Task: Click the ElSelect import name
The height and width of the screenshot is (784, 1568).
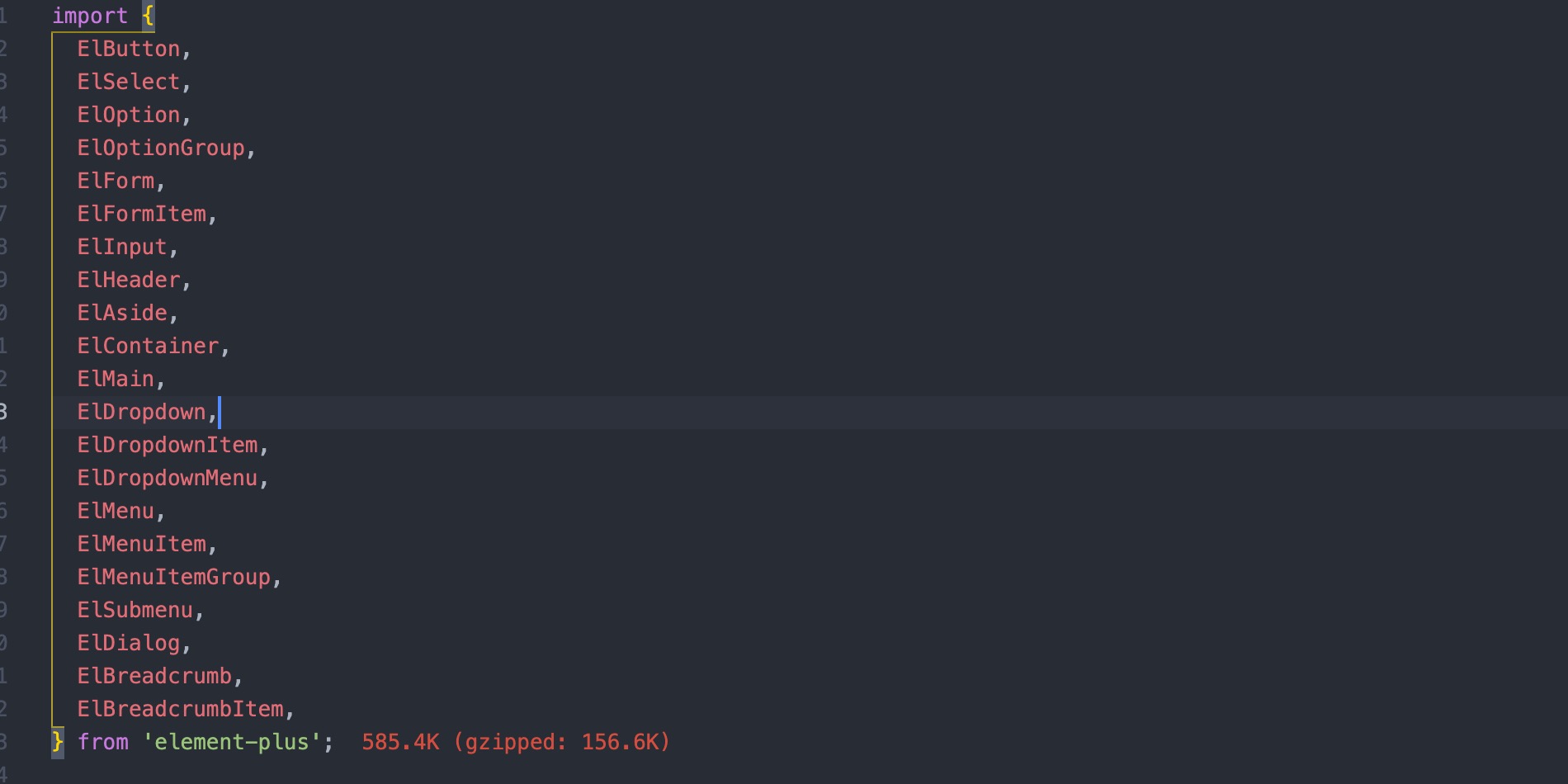Action: point(129,82)
